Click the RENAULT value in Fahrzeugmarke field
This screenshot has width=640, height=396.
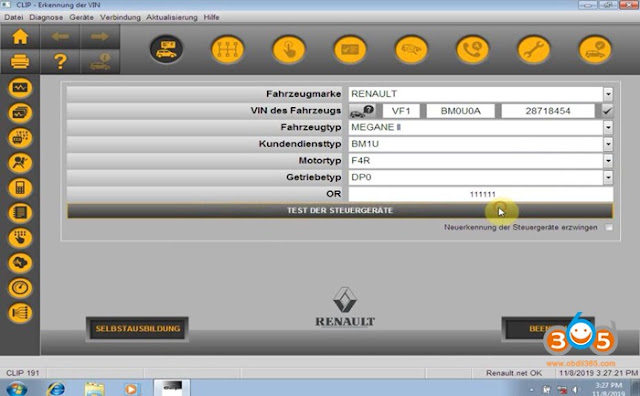click(374, 94)
